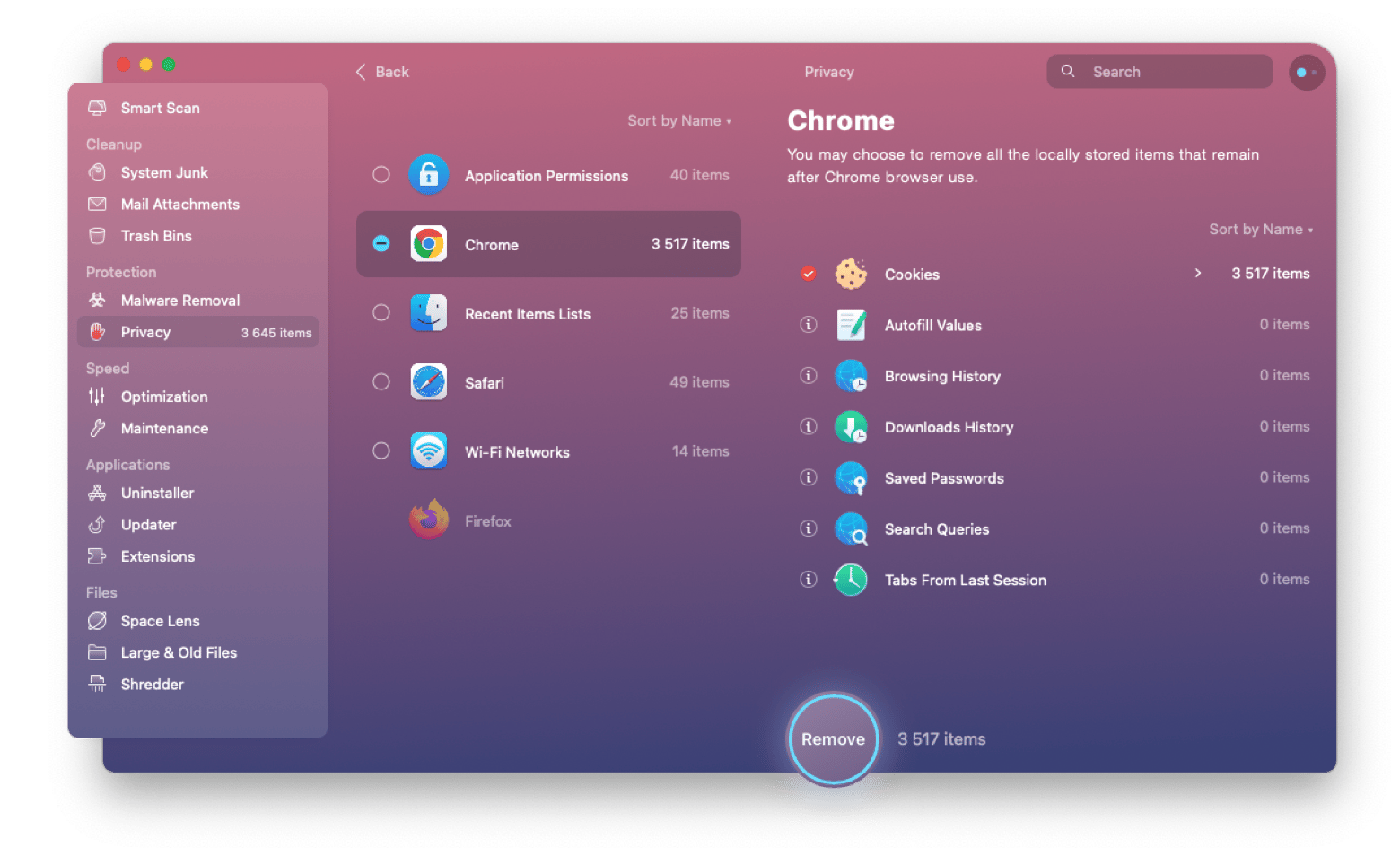Select the Safari radio circle
Image resolution: width=1400 pixels, height=856 pixels.
pyautogui.click(x=381, y=382)
